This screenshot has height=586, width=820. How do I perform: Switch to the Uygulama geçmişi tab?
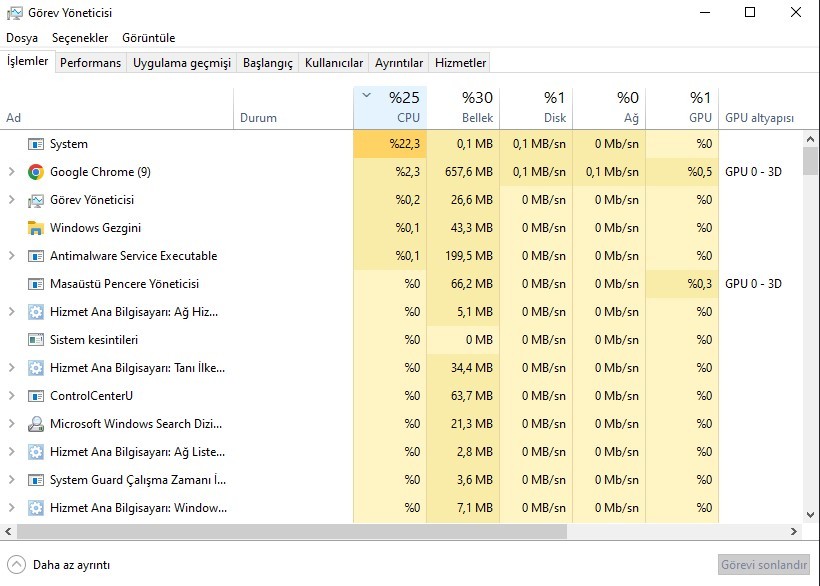click(181, 63)
